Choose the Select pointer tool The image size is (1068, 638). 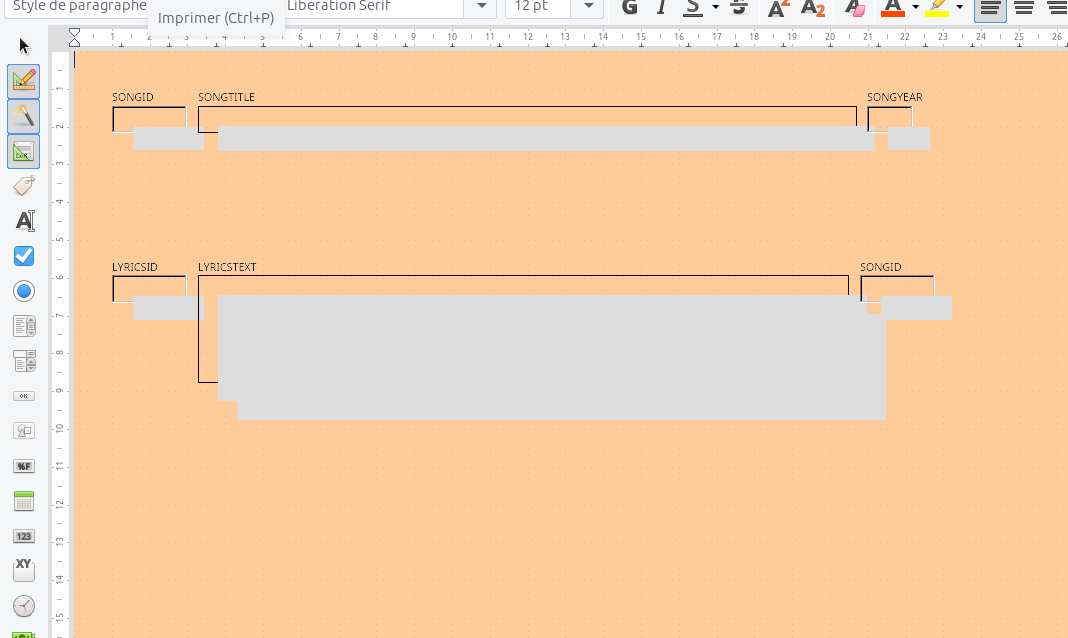(24, 46)
